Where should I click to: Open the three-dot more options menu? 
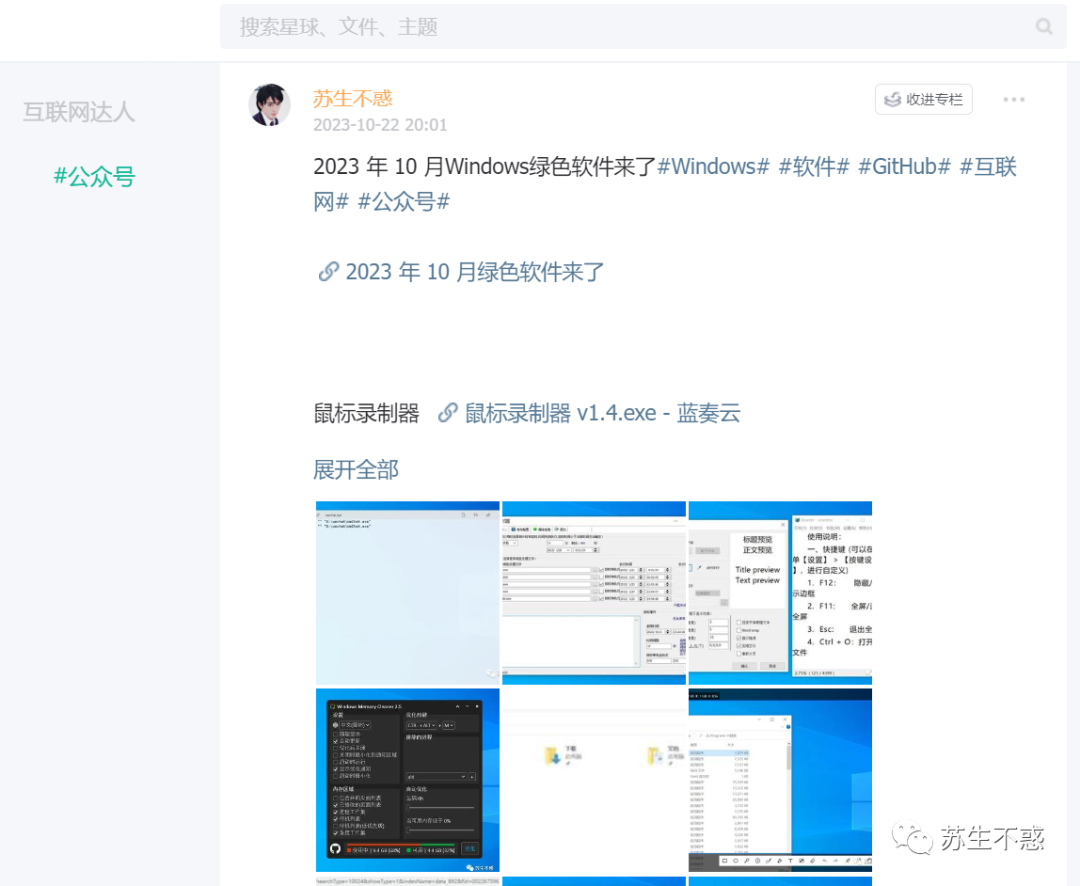click(1013, 100)
